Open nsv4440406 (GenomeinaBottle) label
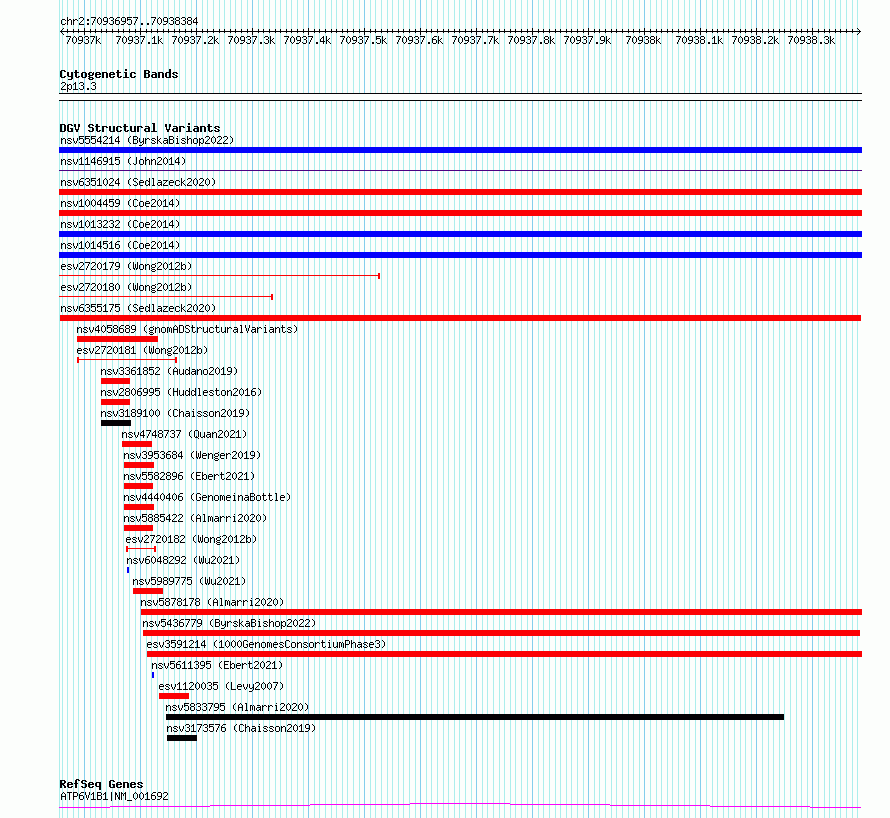The image size is (890, 818). click(207, 497)
